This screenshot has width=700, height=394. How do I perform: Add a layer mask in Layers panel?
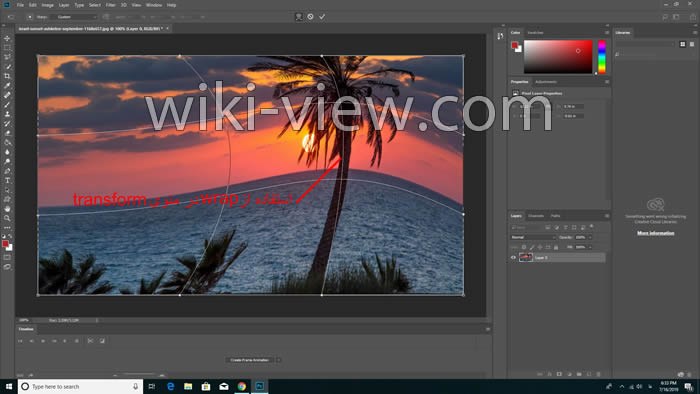[x=559, y=374]
